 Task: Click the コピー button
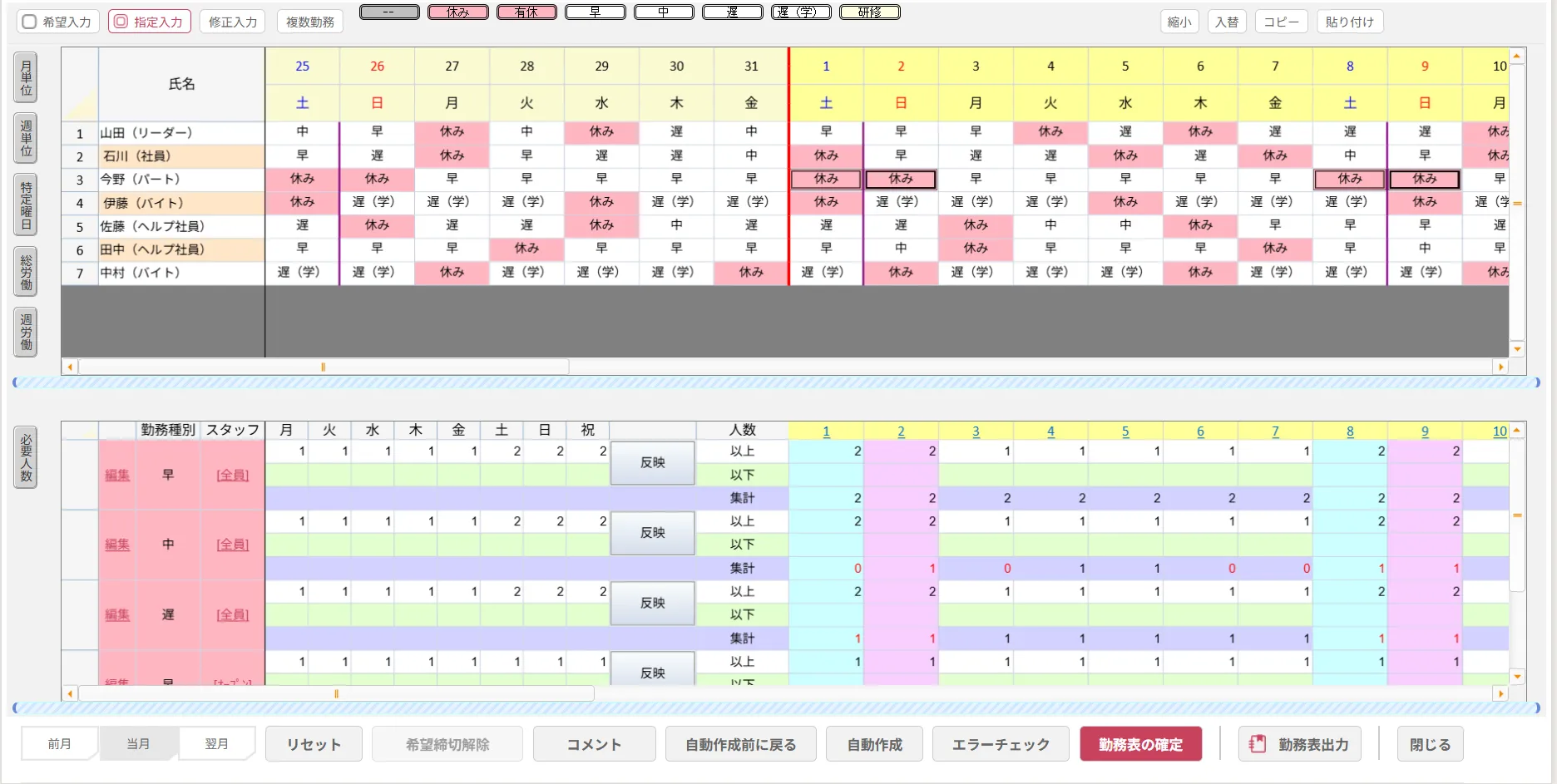coord(1281,22)
